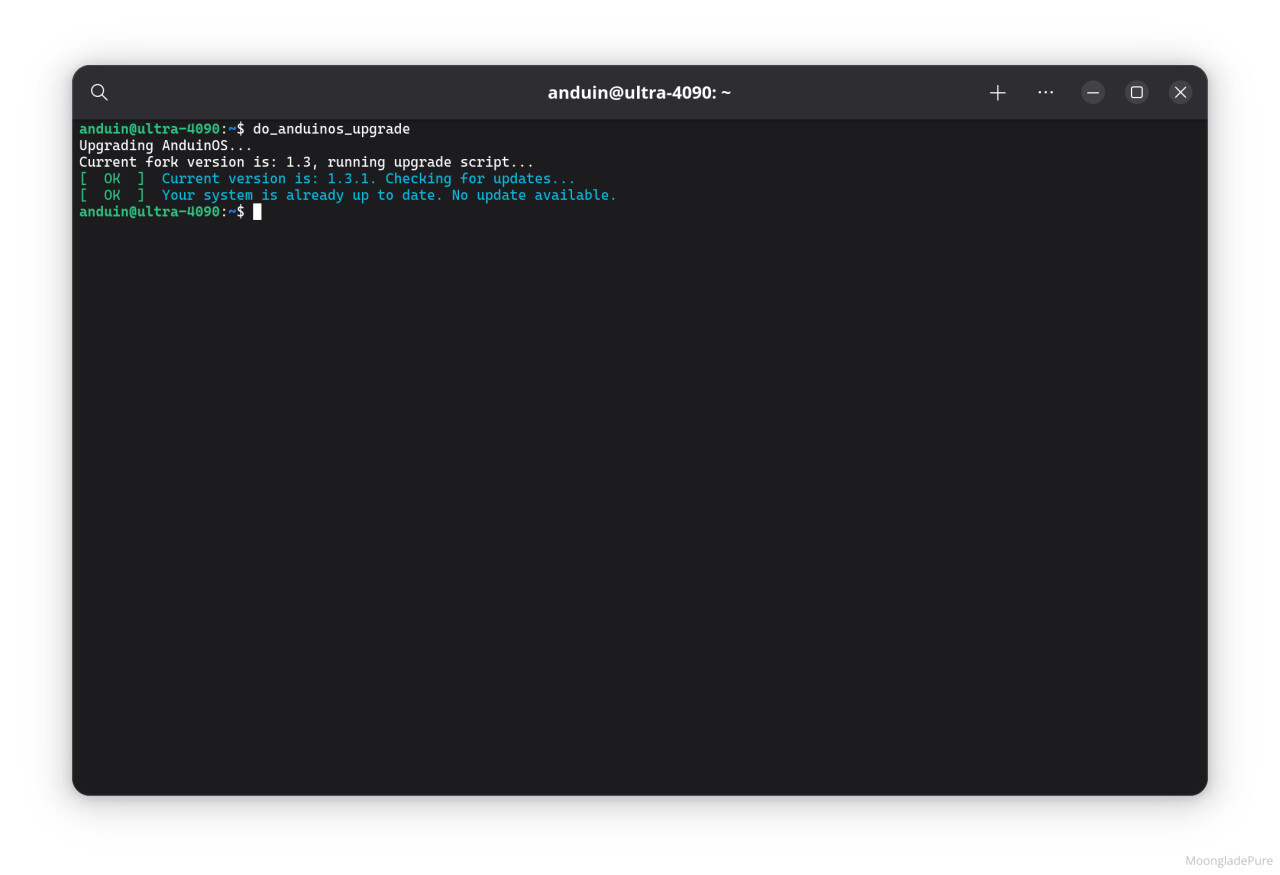Click 'Your system is already up to date' line
The image size is (1280, 875).
389,195
